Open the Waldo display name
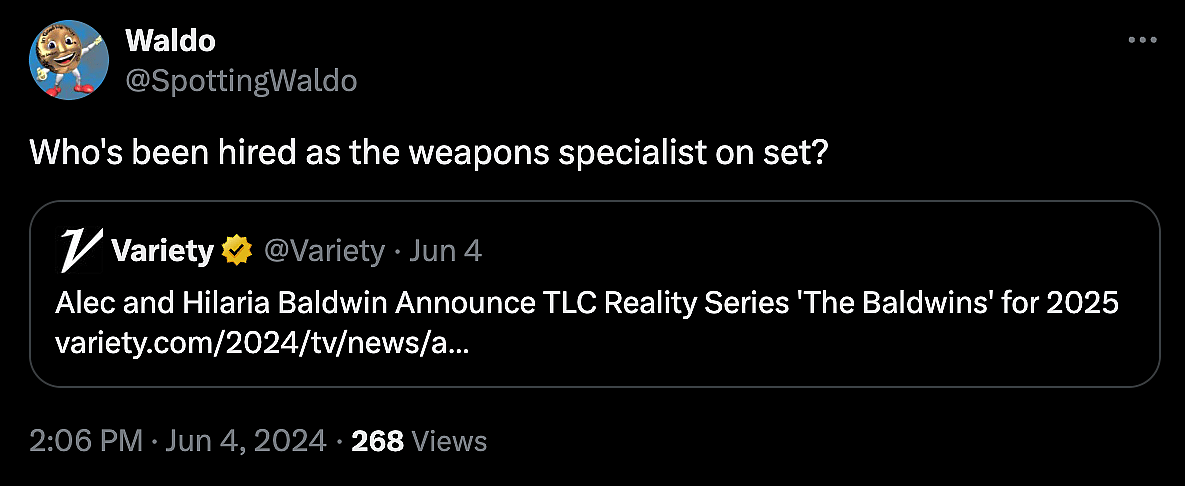Image resolution: width=1185 pixels, height=486 pixels. click(170, 41)
